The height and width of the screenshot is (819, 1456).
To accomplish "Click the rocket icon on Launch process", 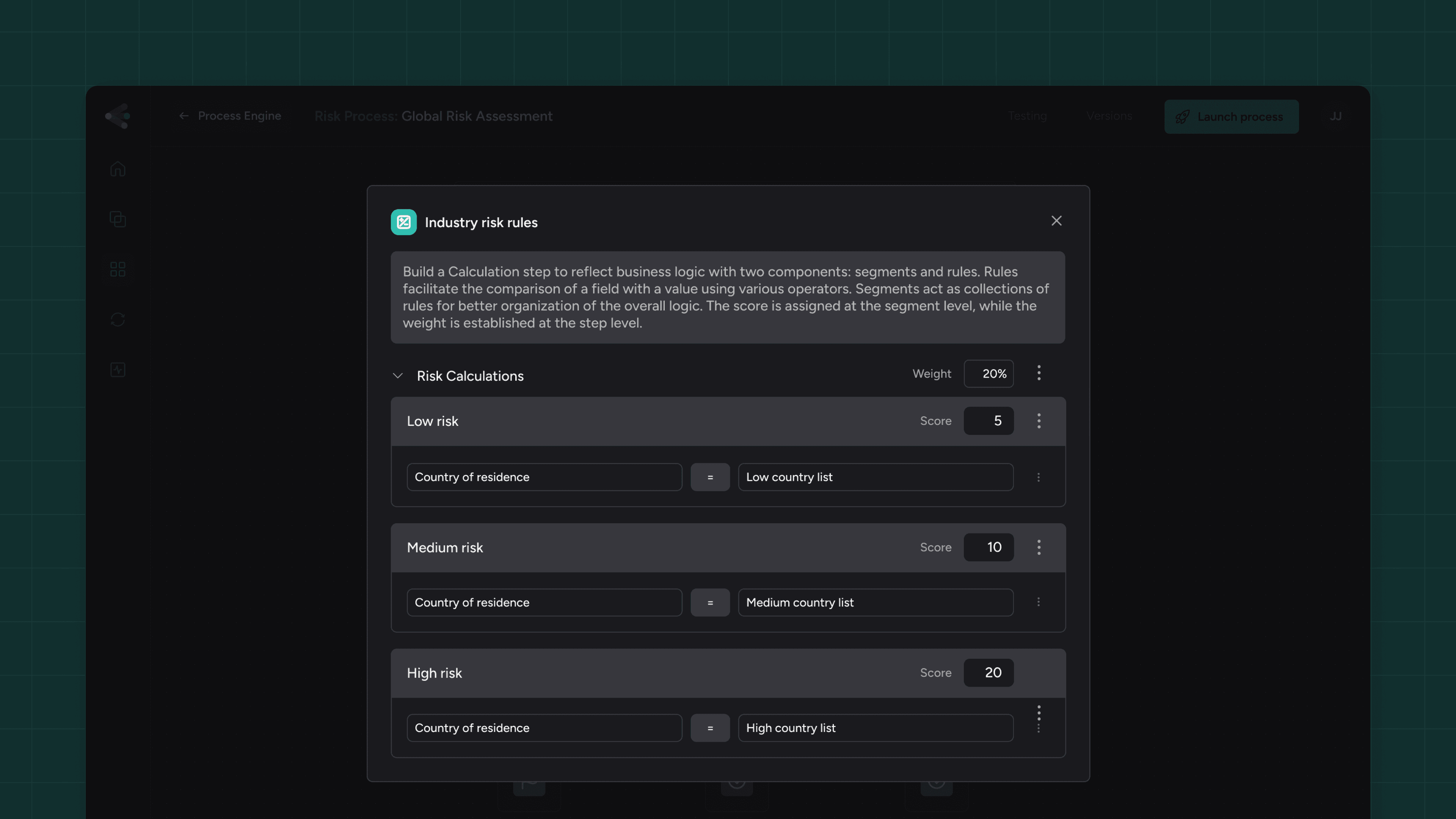I will [x=1183, y=116].
